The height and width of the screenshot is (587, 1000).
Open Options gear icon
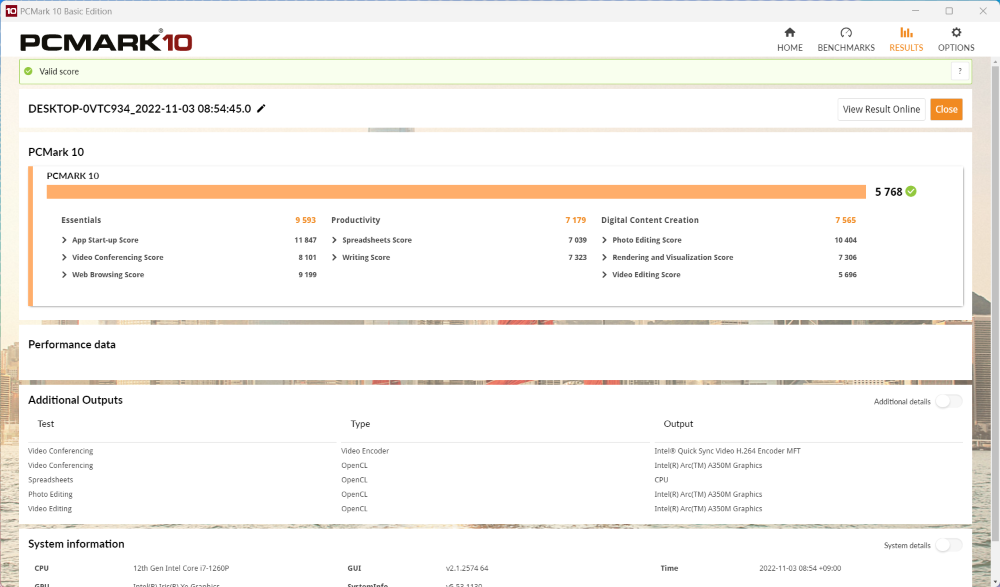point(956,33)
